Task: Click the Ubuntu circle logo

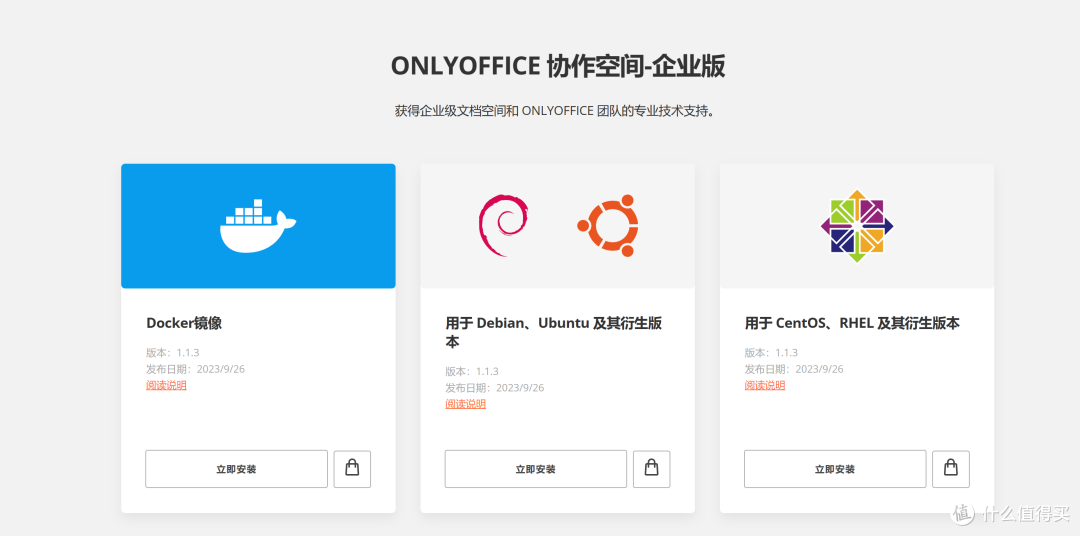Action: coord(608,225)
